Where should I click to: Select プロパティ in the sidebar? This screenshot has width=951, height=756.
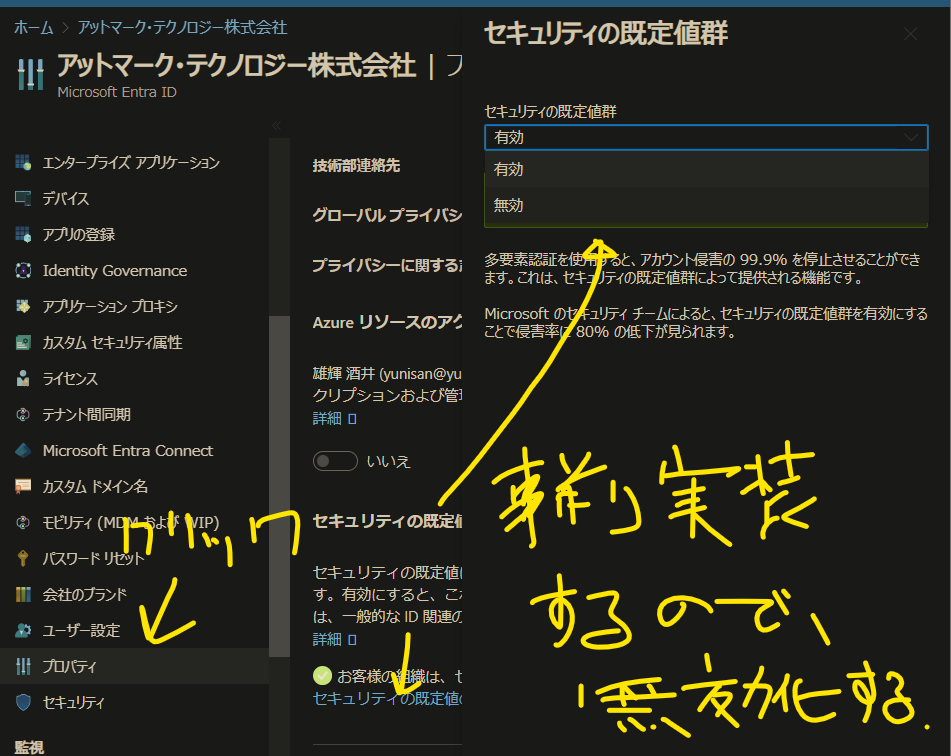click(135, 666)
